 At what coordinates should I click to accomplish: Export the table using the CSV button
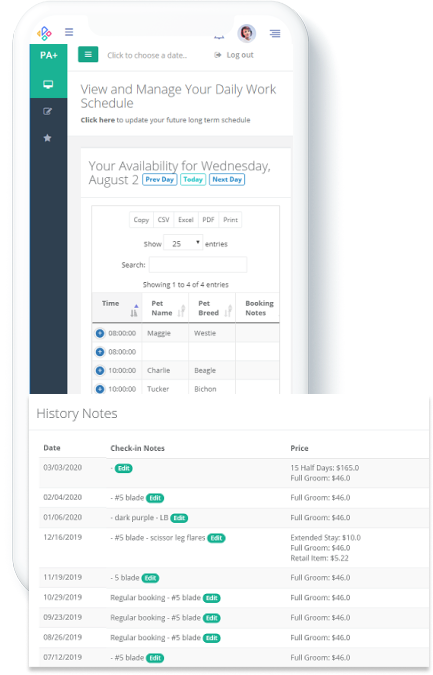click(164, 220)
